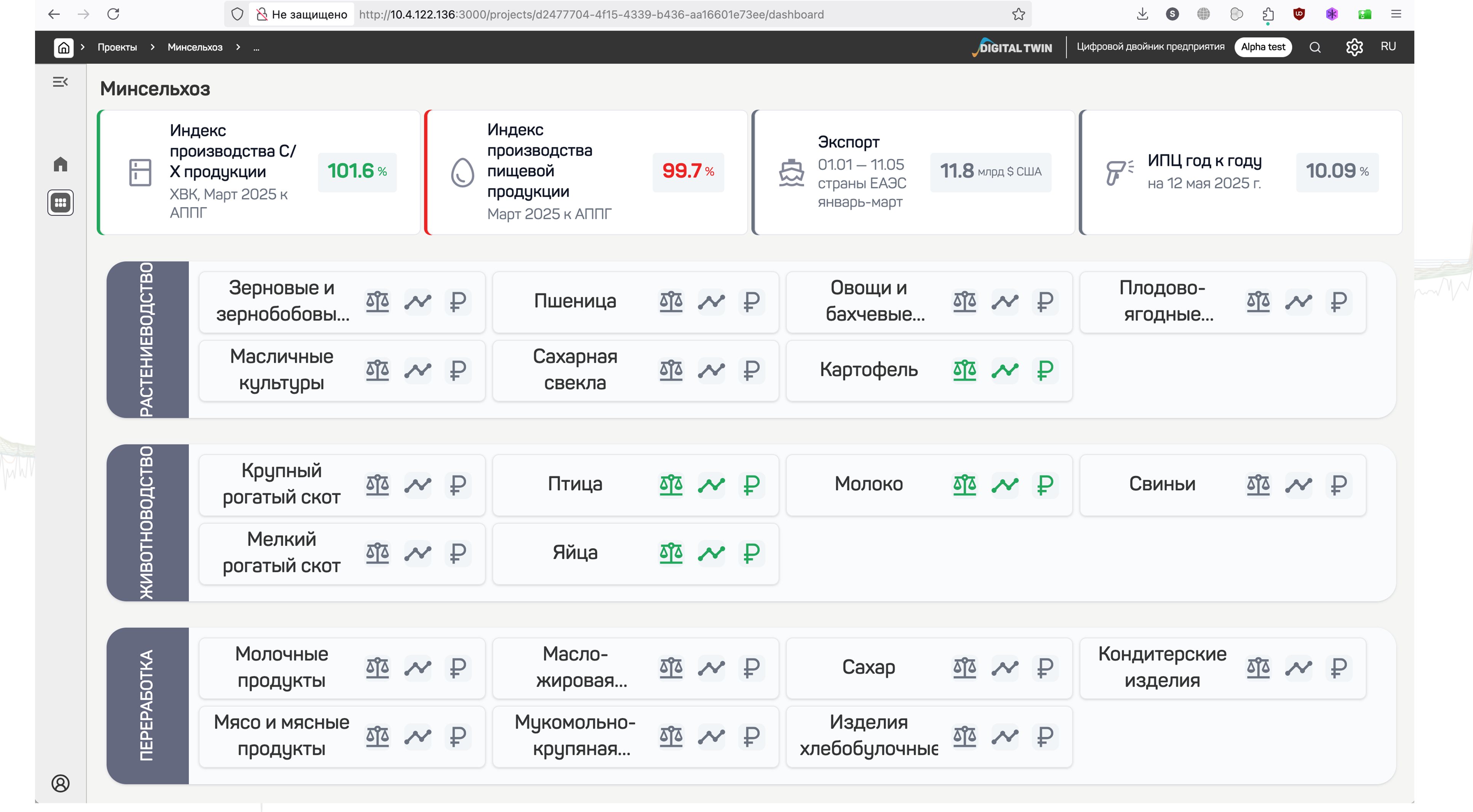1473x812 pixels.
Task: Open trend chart for Свиньи
Action: click(1298, 485)
